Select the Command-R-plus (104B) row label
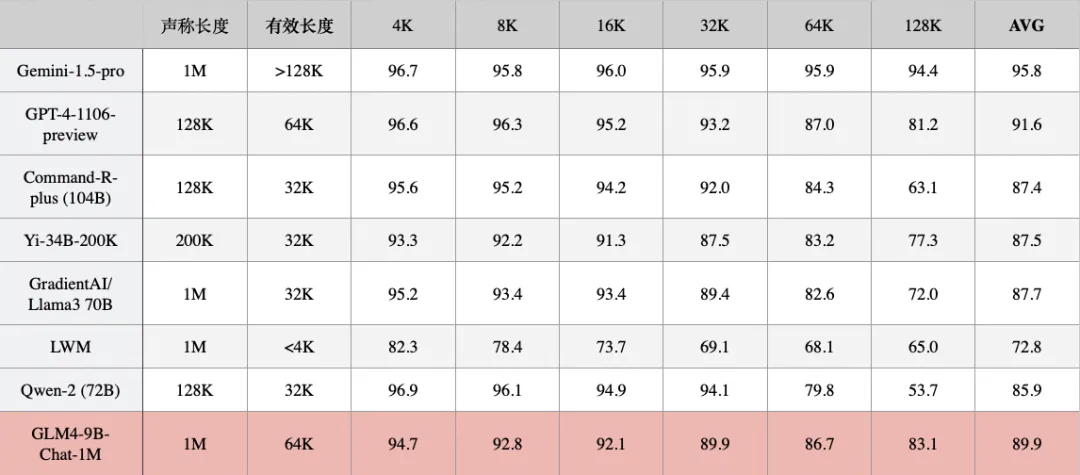Screen dimensions: 1080x475 click(x=72, y=187)
